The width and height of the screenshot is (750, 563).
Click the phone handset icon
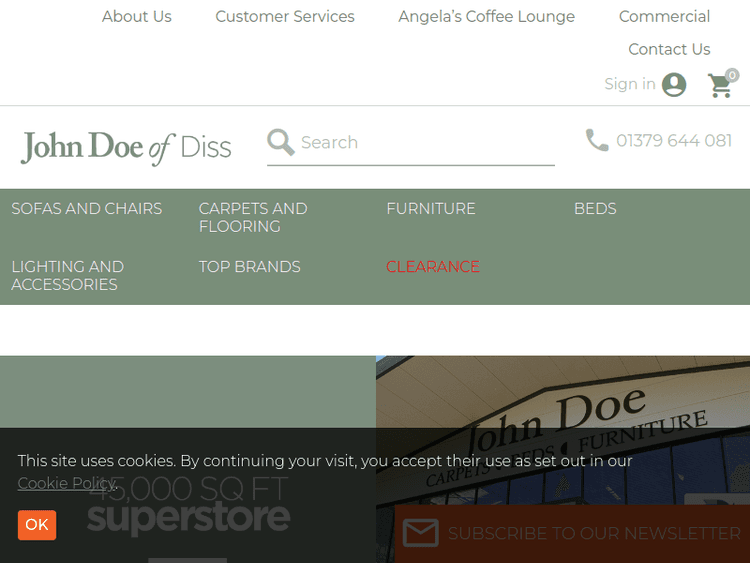click(597, 140)
